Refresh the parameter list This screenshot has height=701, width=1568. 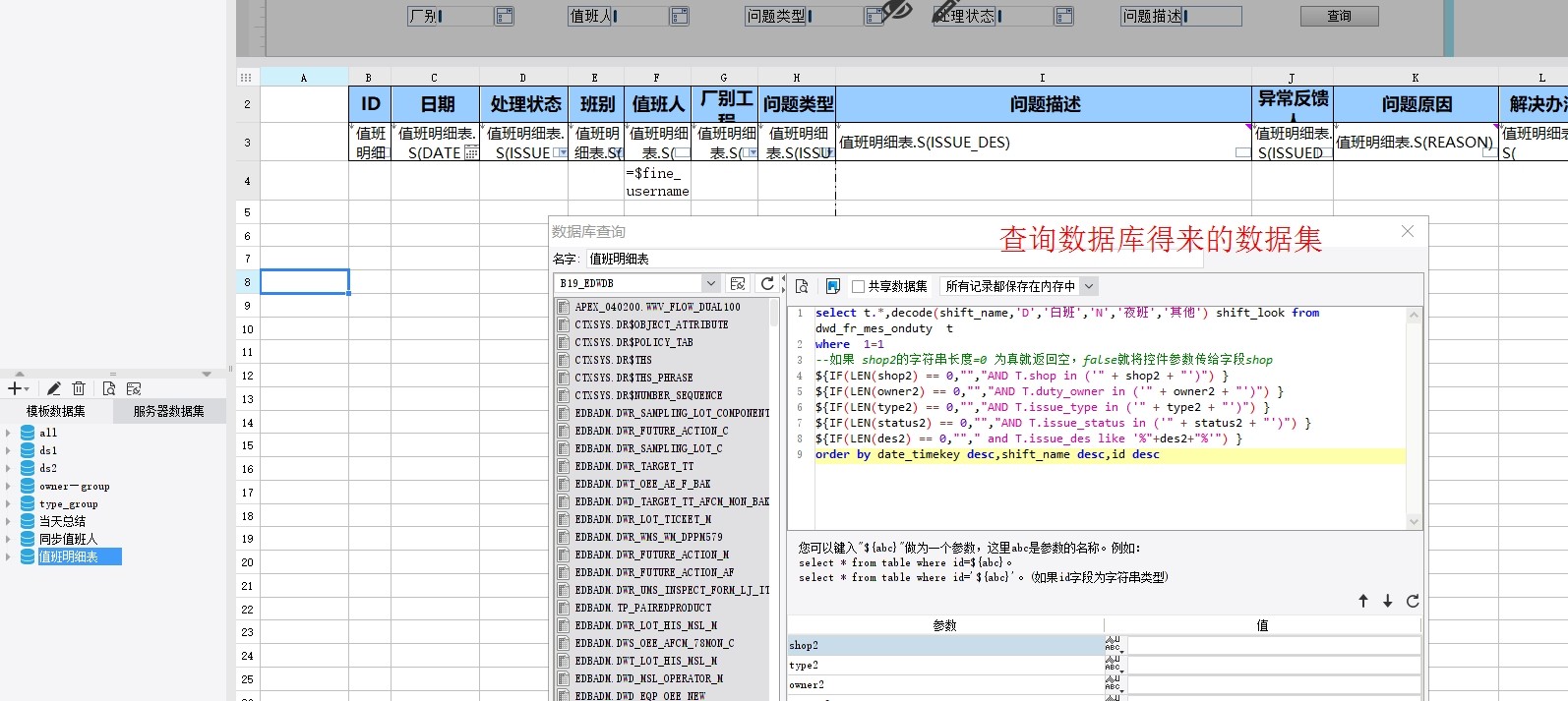click(1413, 601)
